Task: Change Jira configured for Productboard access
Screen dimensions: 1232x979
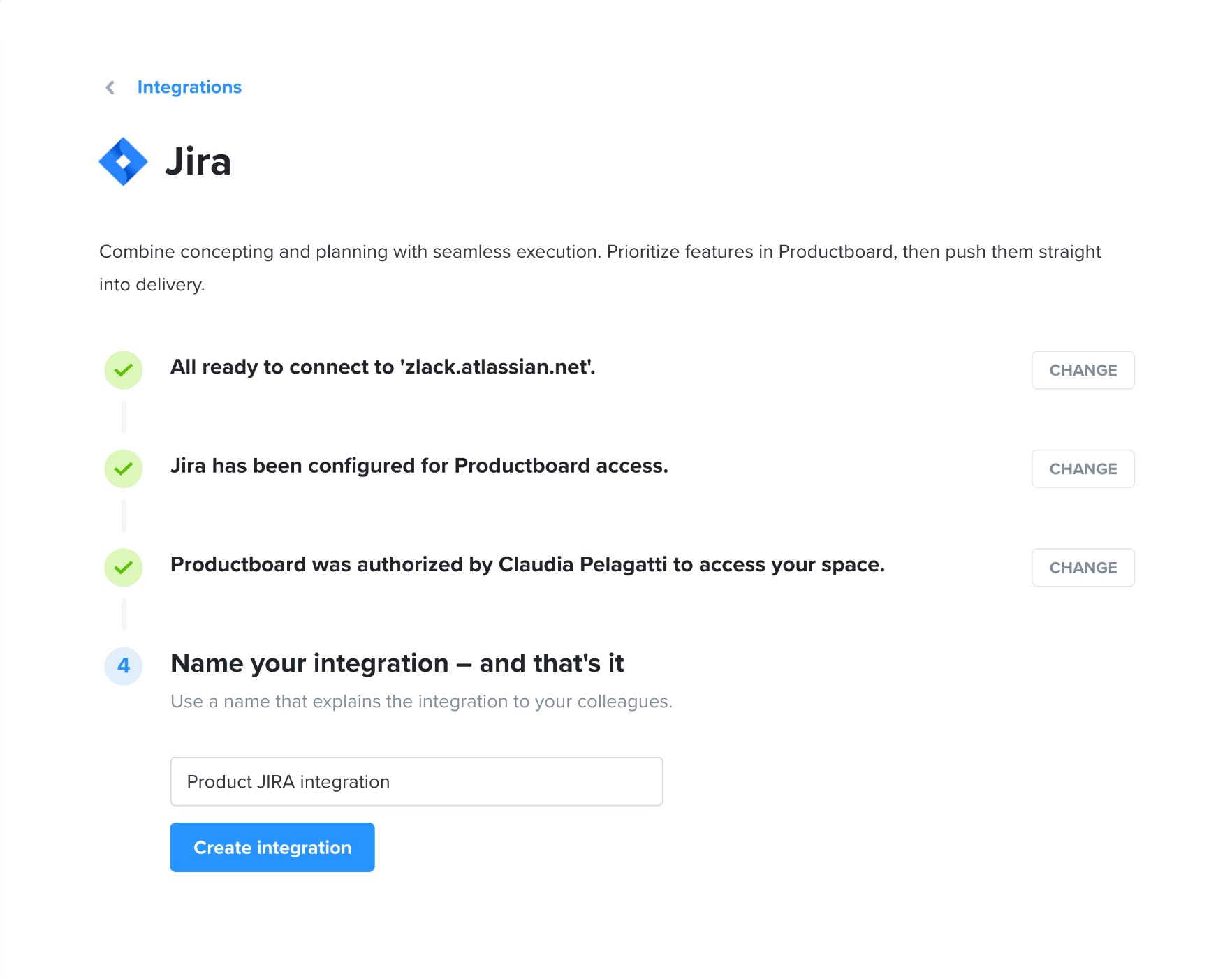Action: click(1083, 469)
